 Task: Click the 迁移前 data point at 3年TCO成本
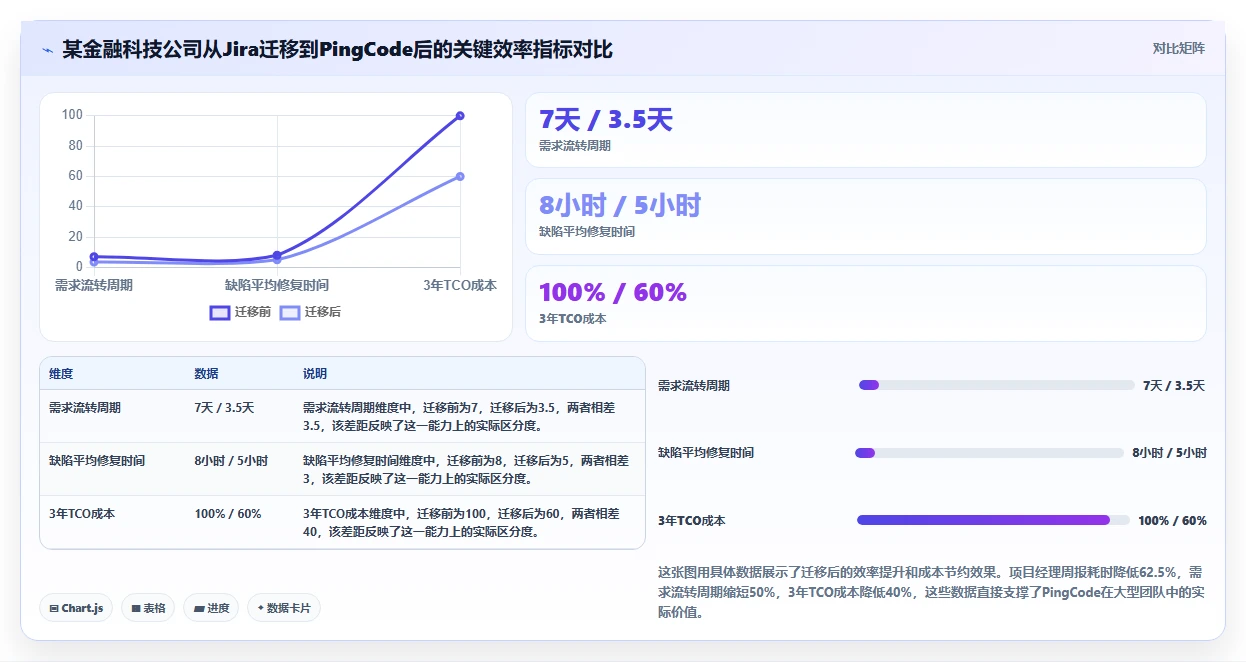(460, 115)
